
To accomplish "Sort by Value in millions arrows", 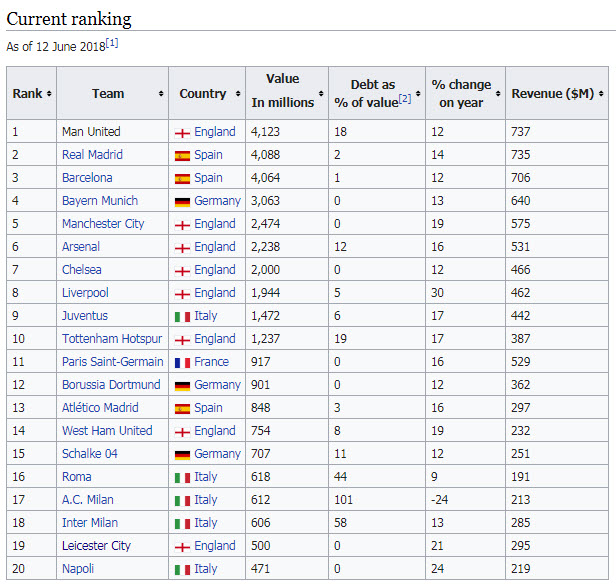I will (x=321, y=94).
